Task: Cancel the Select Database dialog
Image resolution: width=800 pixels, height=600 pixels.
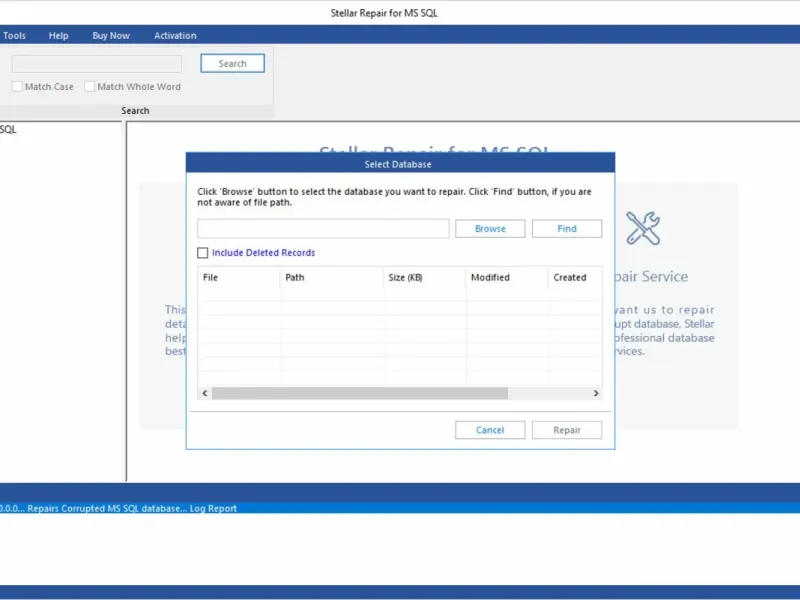Action: tap(490, 430)
